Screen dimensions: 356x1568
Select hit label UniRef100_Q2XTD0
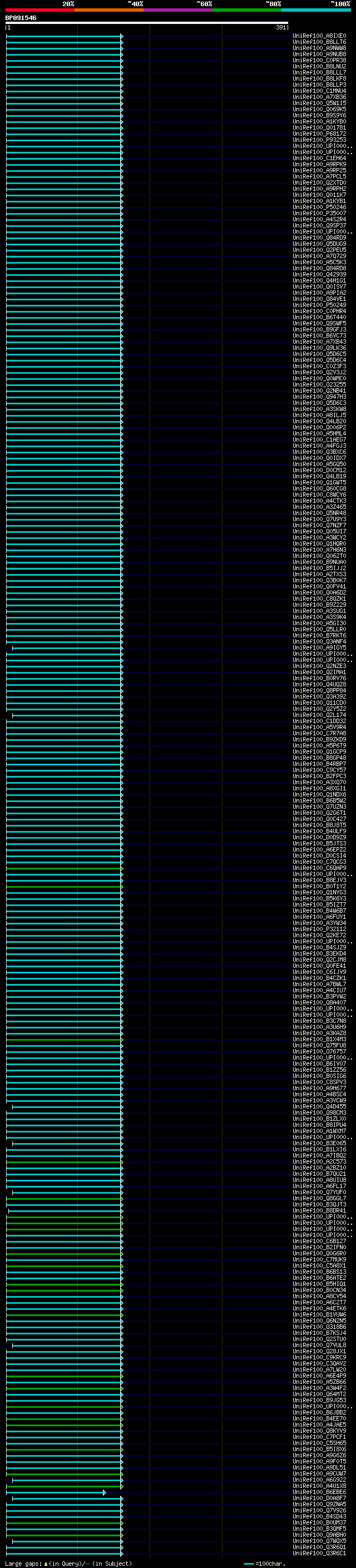pos(319,182)
